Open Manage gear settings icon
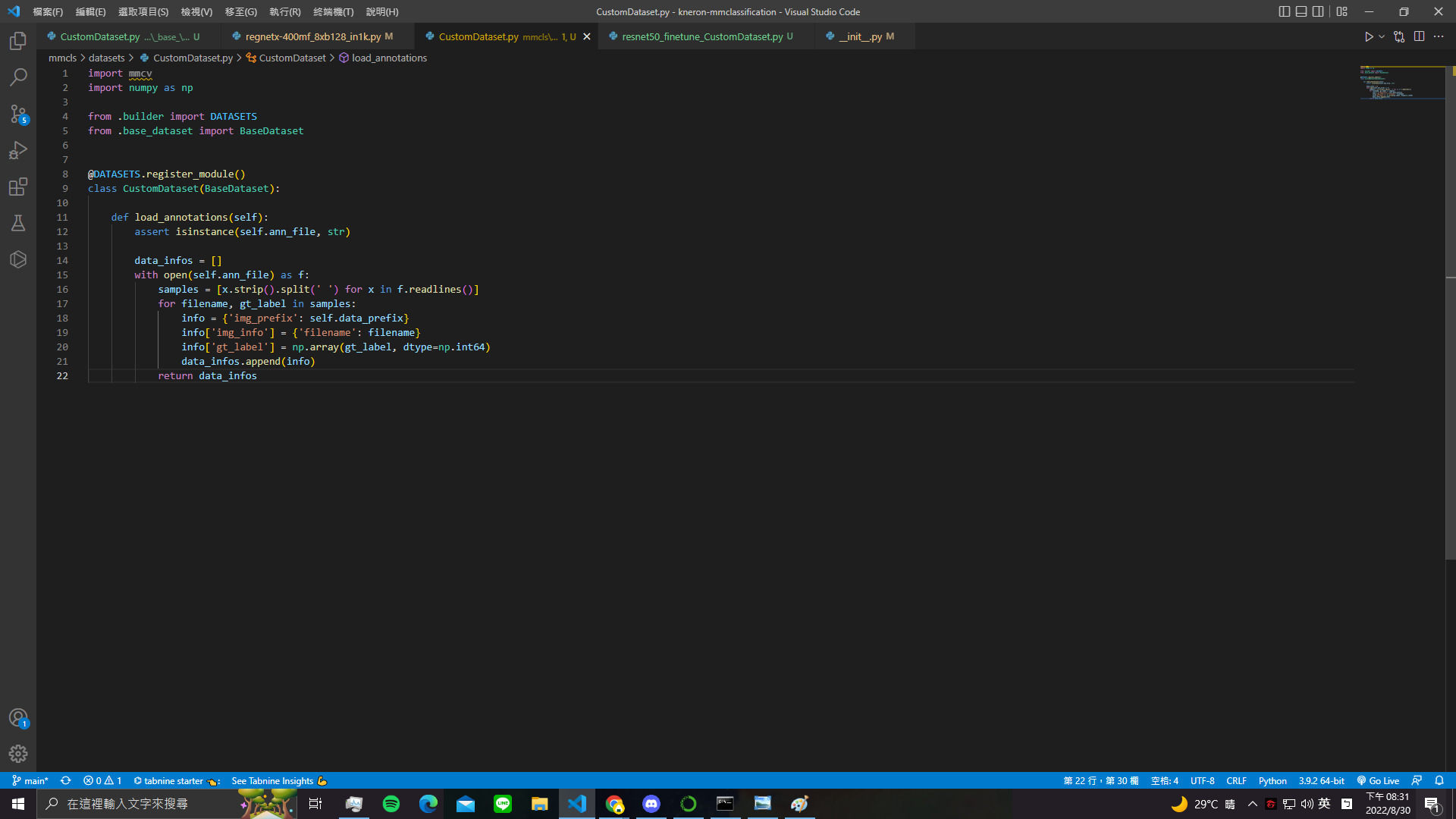 point(18,754)
